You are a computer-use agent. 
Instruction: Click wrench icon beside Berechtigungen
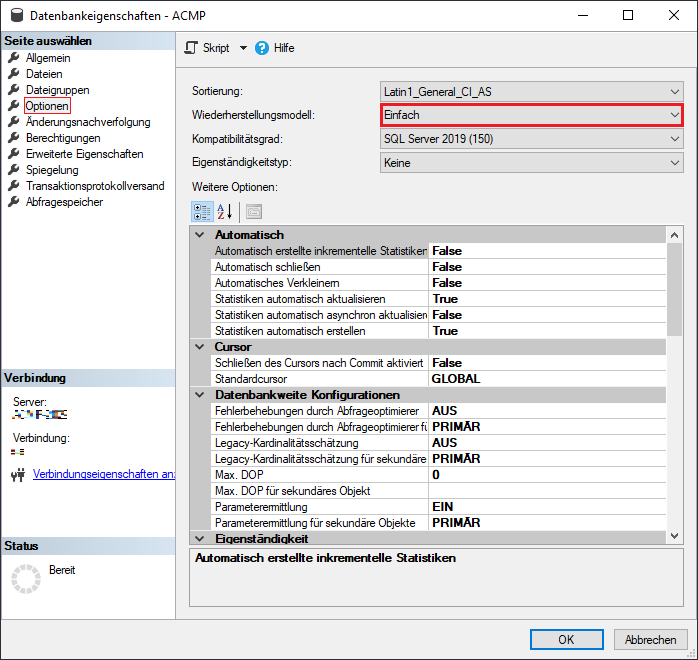coord(14,138)
